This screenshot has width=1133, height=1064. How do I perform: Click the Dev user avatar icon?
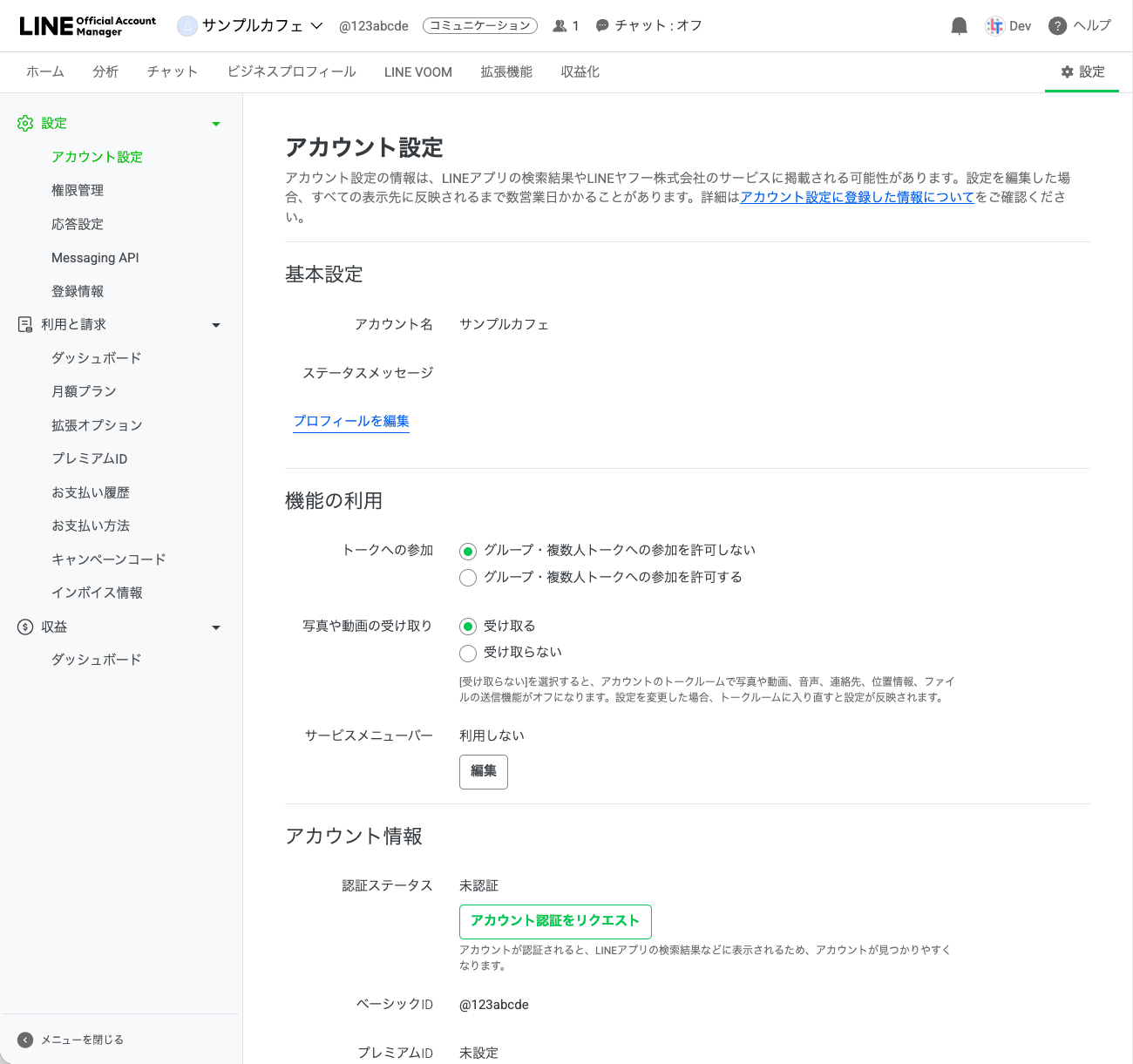point(994,26)
